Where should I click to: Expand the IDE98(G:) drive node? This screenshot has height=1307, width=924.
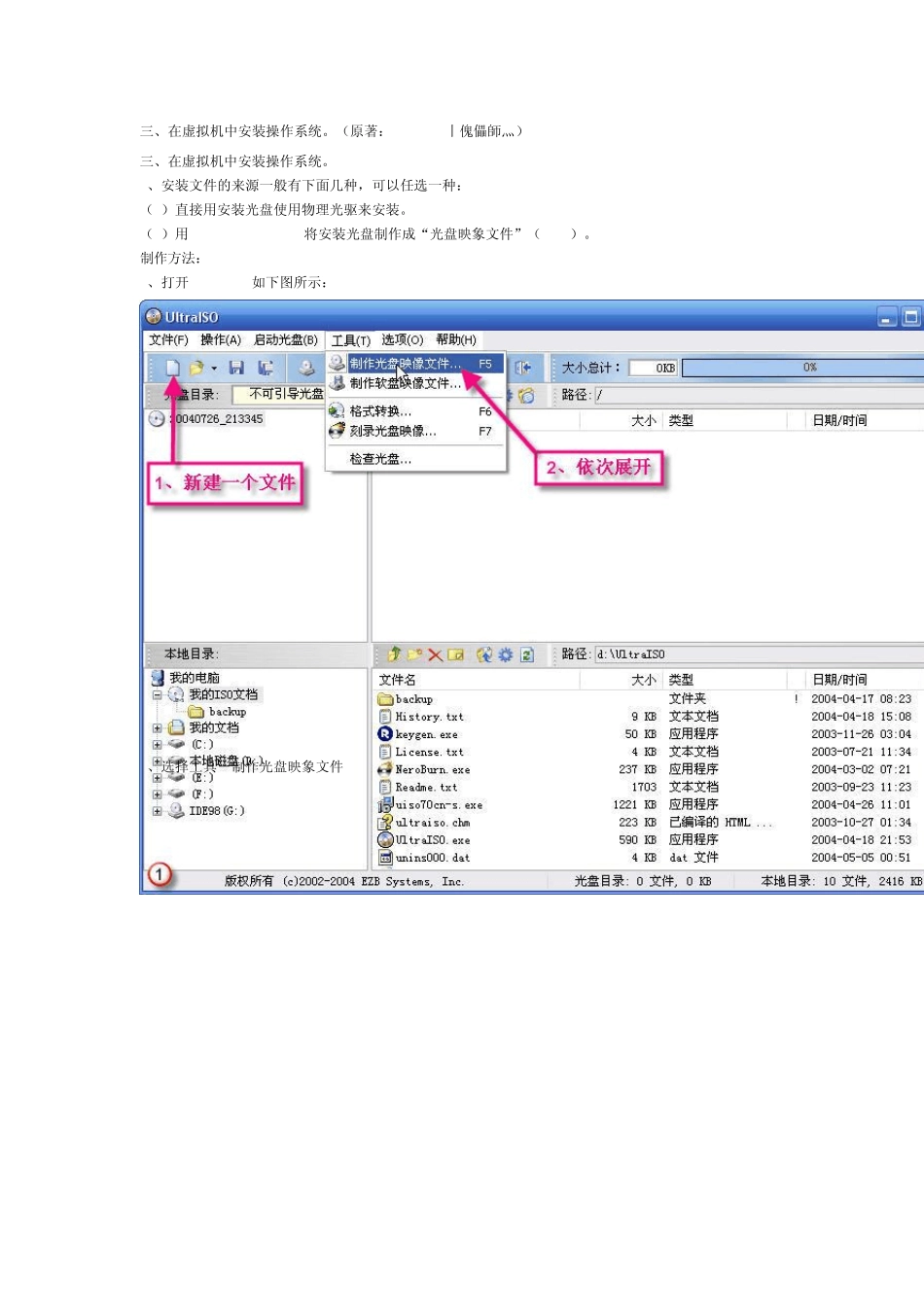click(157, 811)
